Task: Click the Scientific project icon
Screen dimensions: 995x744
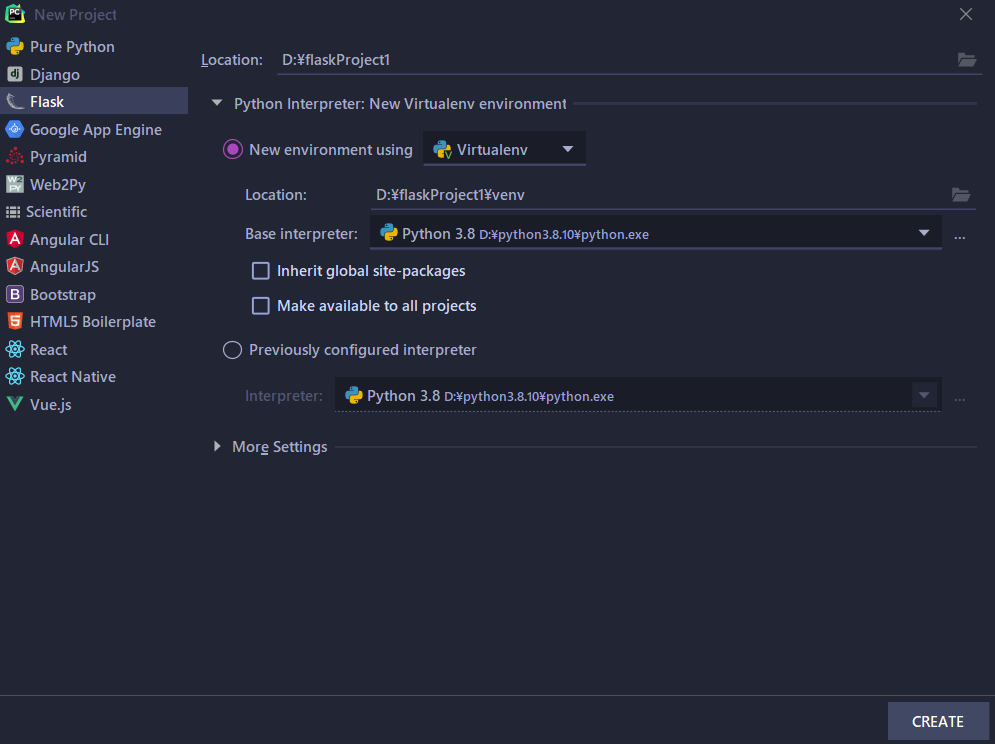Action: click(x=13, y=212)
